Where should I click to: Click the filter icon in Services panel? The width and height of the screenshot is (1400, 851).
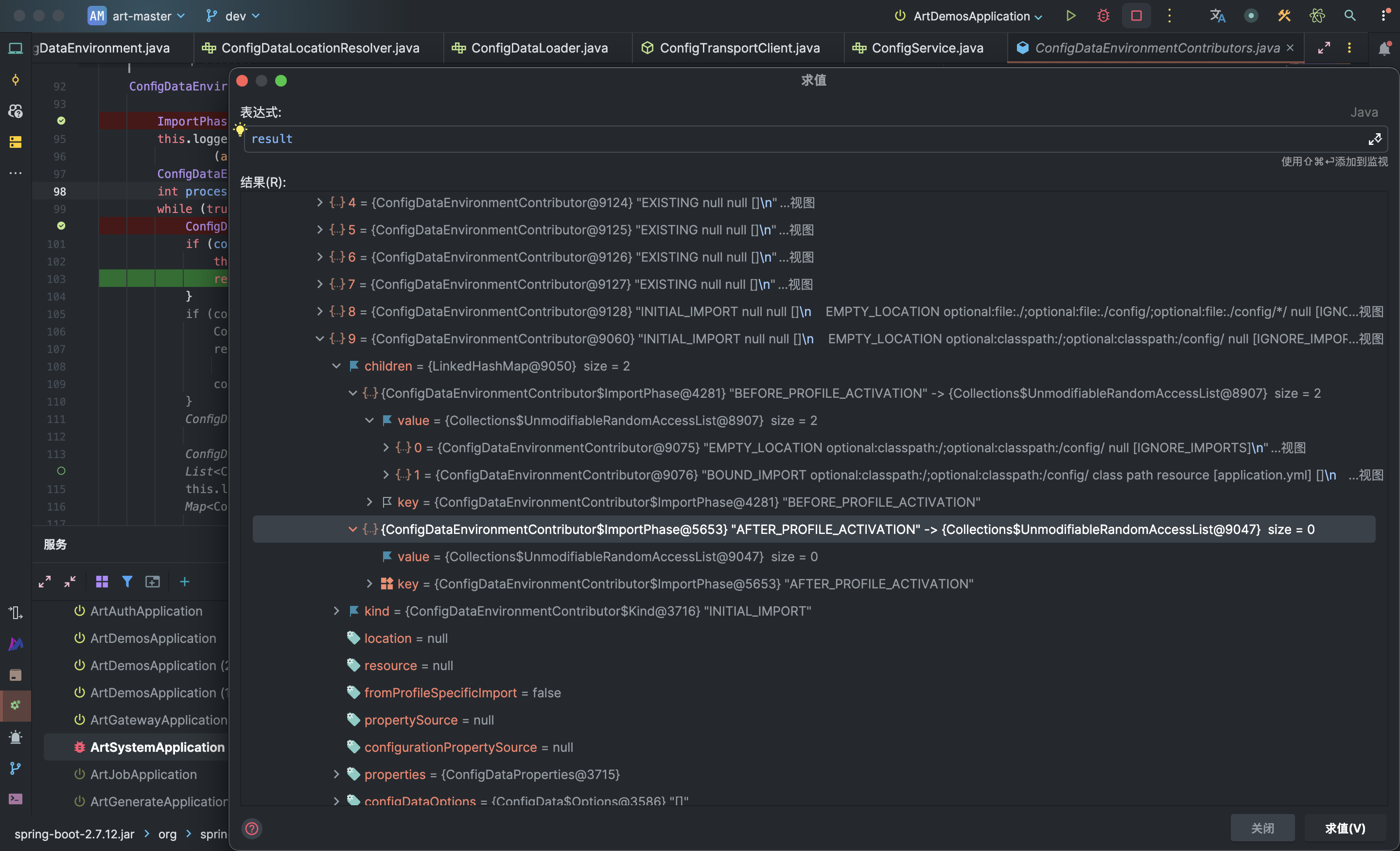127,582
